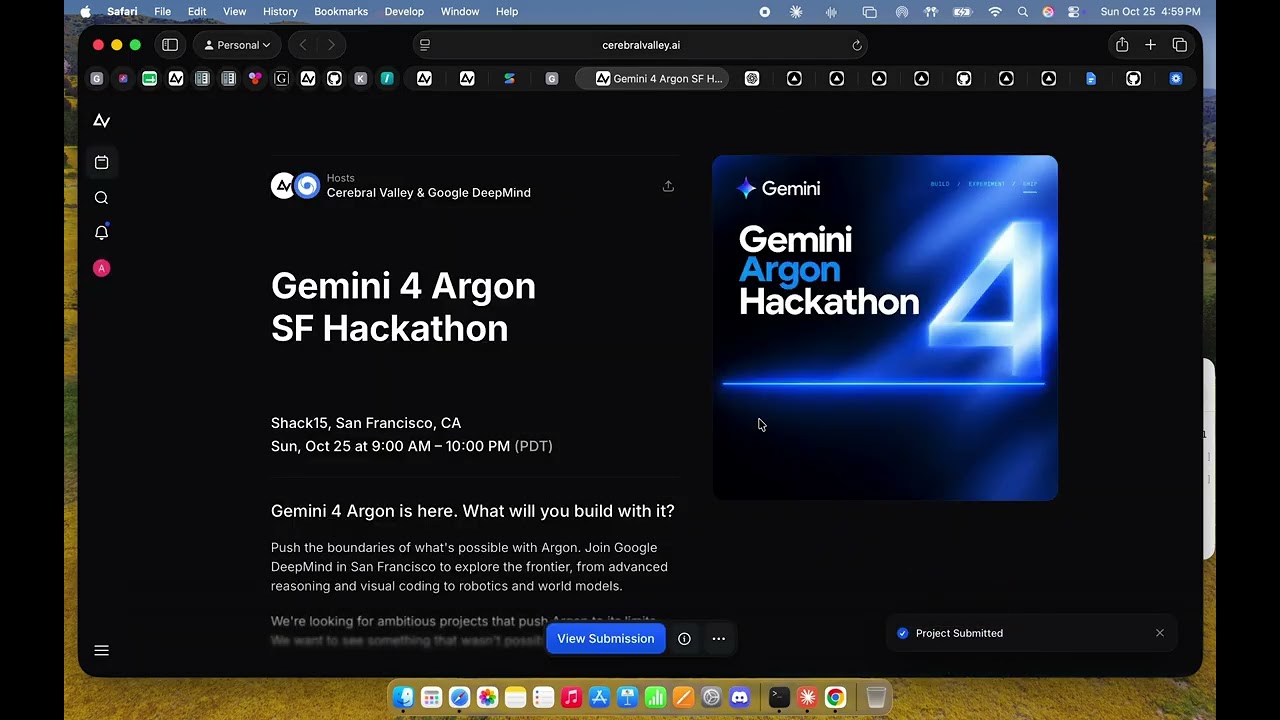Click the View Submission button
Viewport: 1280px width, 720px height.
click(x=606, y=639)
